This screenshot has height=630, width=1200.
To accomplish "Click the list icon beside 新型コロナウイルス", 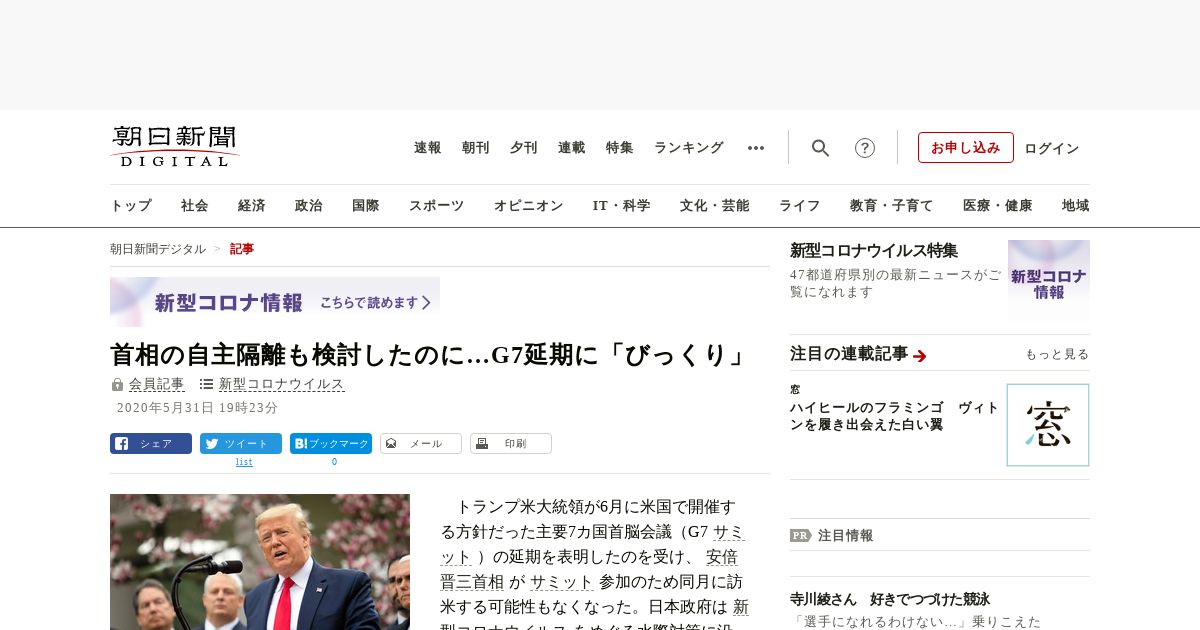I will click(x=206, y=384).
